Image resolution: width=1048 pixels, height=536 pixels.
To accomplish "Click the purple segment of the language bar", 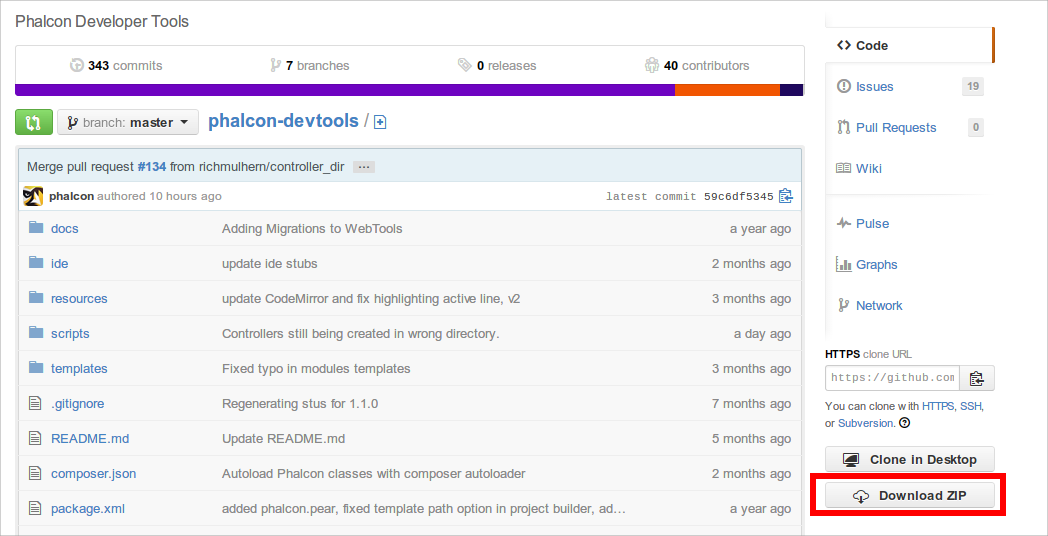I will 345,90.
